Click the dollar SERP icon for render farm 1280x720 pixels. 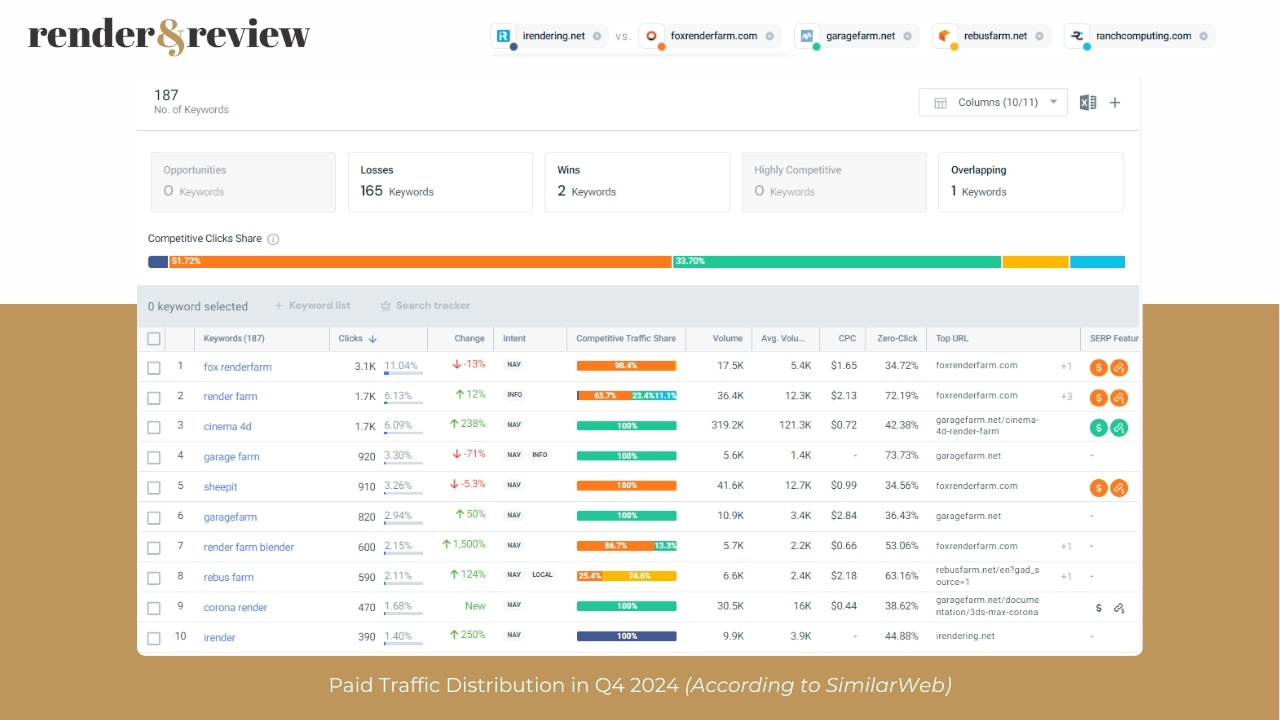click(1098, 397)
